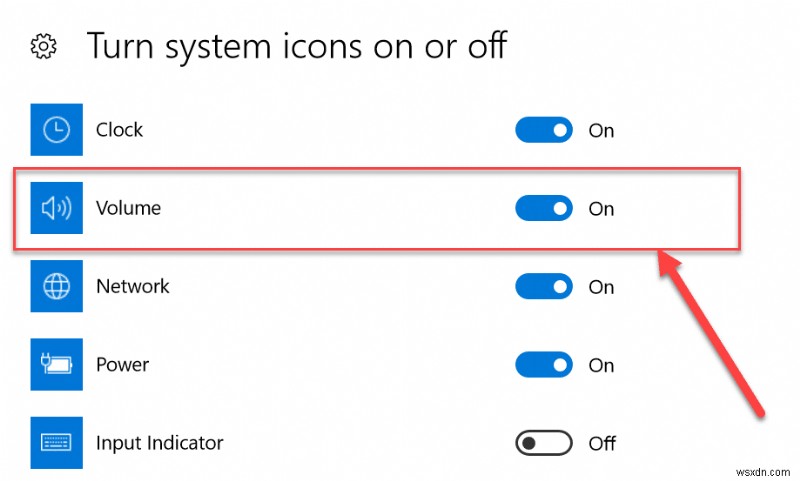Click the Clock text label
The height and width of the screenshot is (481, 800).
pos(119,130)
